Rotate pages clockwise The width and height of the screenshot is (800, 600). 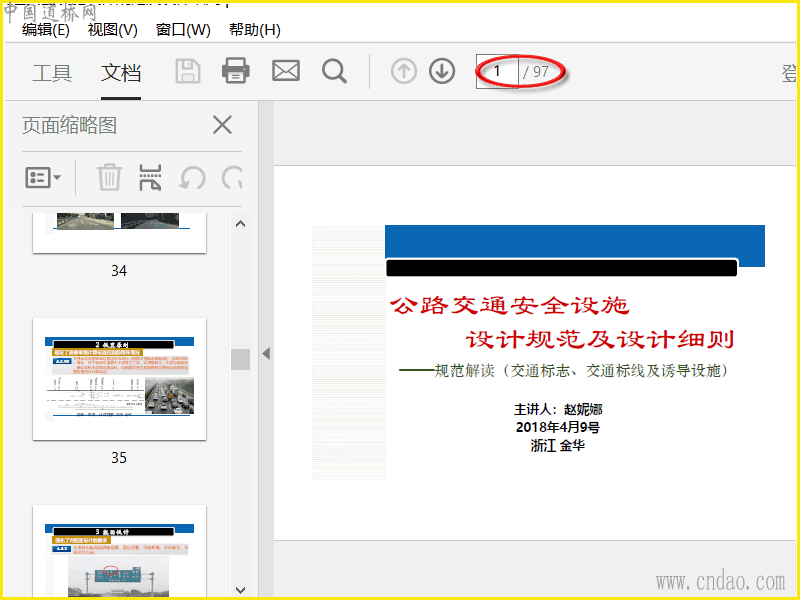pyautogui.click(x=232, y=178)
